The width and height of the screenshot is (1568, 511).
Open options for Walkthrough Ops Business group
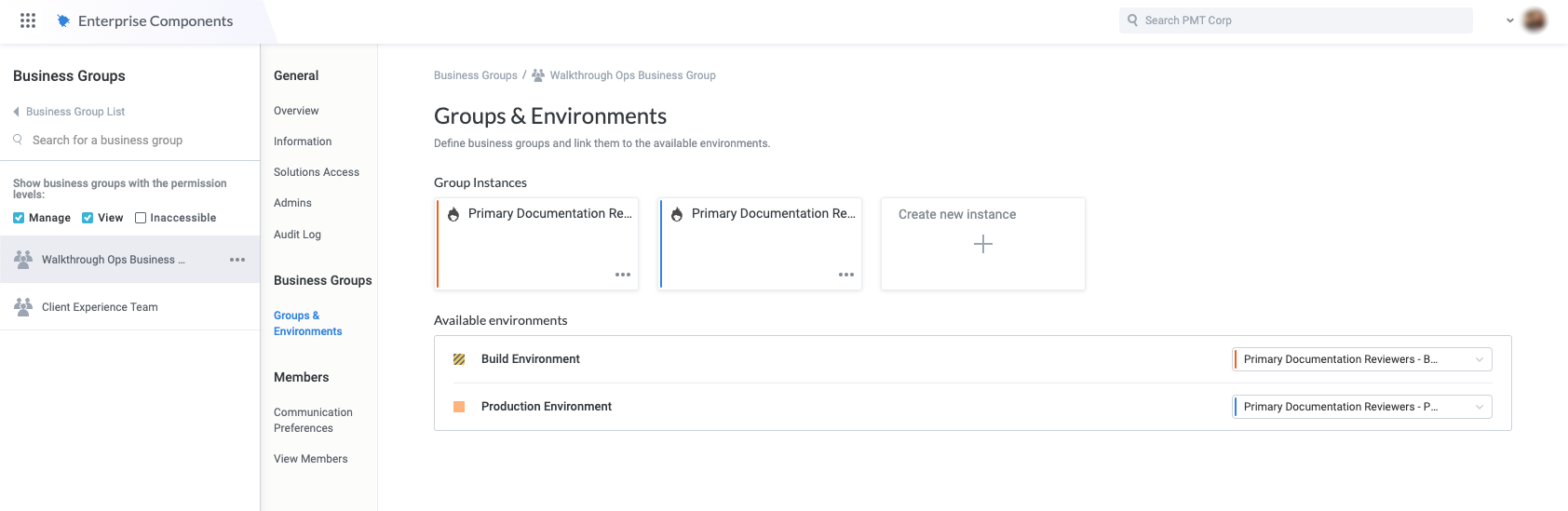[237, 260]
